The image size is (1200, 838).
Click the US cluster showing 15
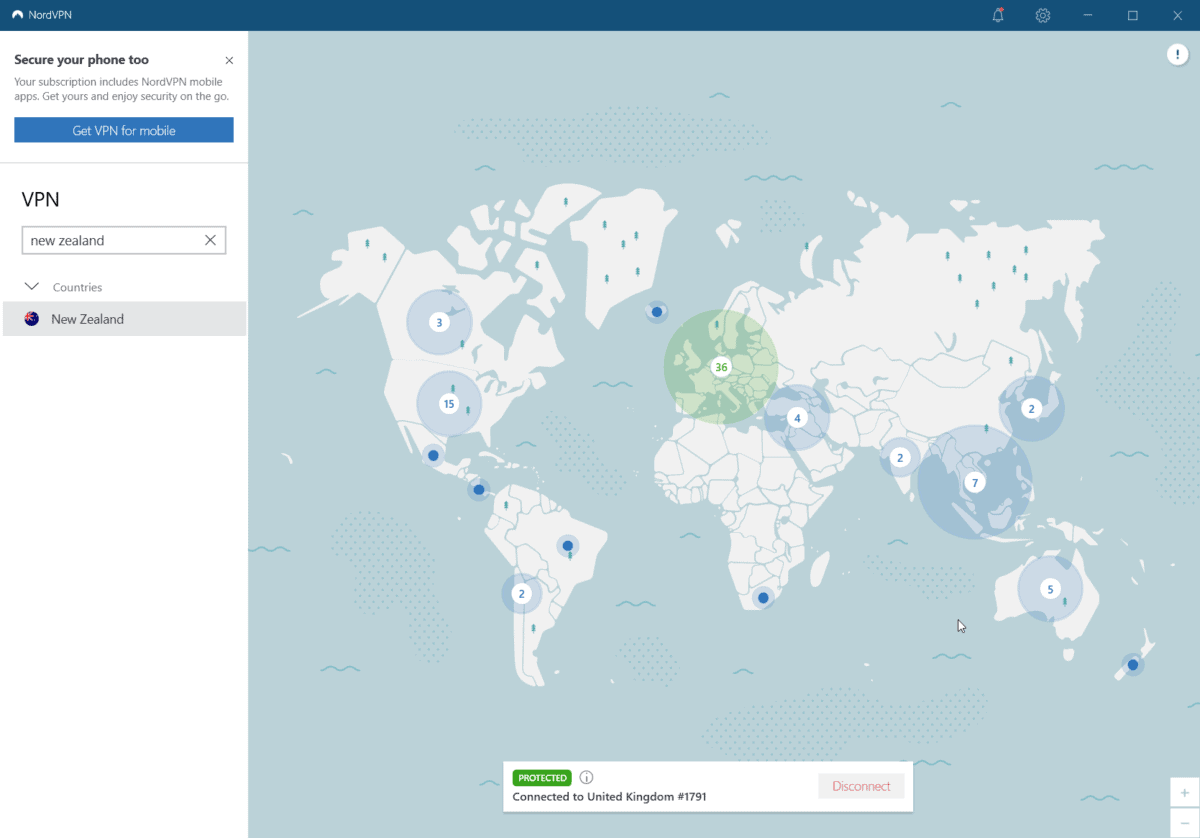coord(449,404)
